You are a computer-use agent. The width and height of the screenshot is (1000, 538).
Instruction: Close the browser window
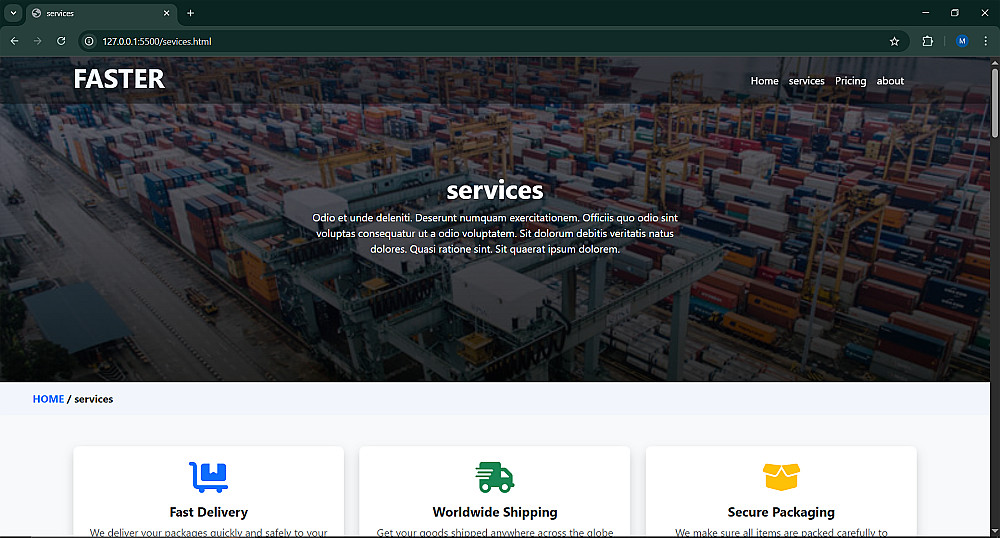pyautogui.click(x=985, y=13)
